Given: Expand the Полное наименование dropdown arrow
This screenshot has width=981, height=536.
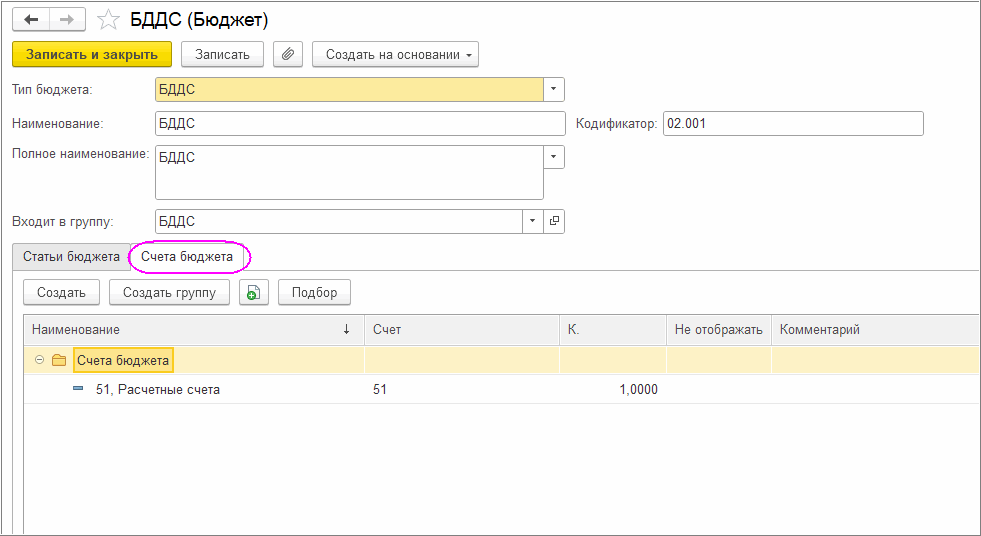Looking at the screenshot, I should pyautogui.click(x=554, y=157).
